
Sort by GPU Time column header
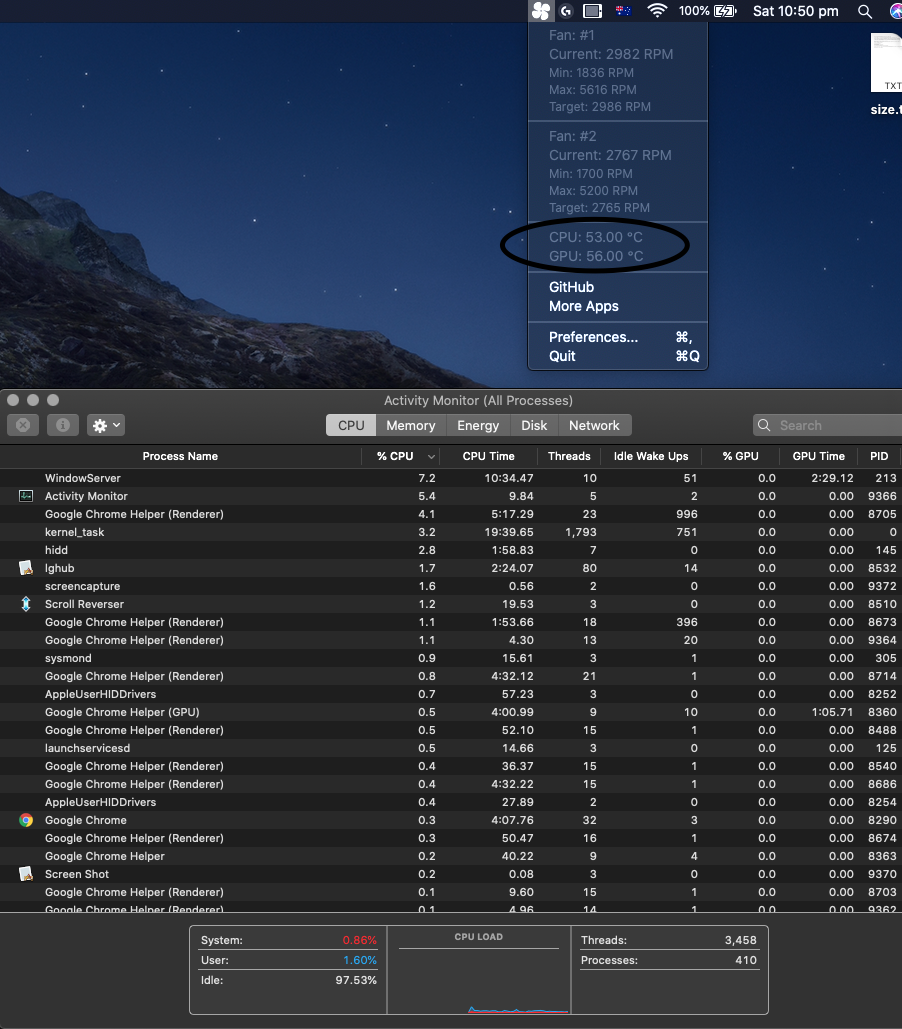coord(818,456)
